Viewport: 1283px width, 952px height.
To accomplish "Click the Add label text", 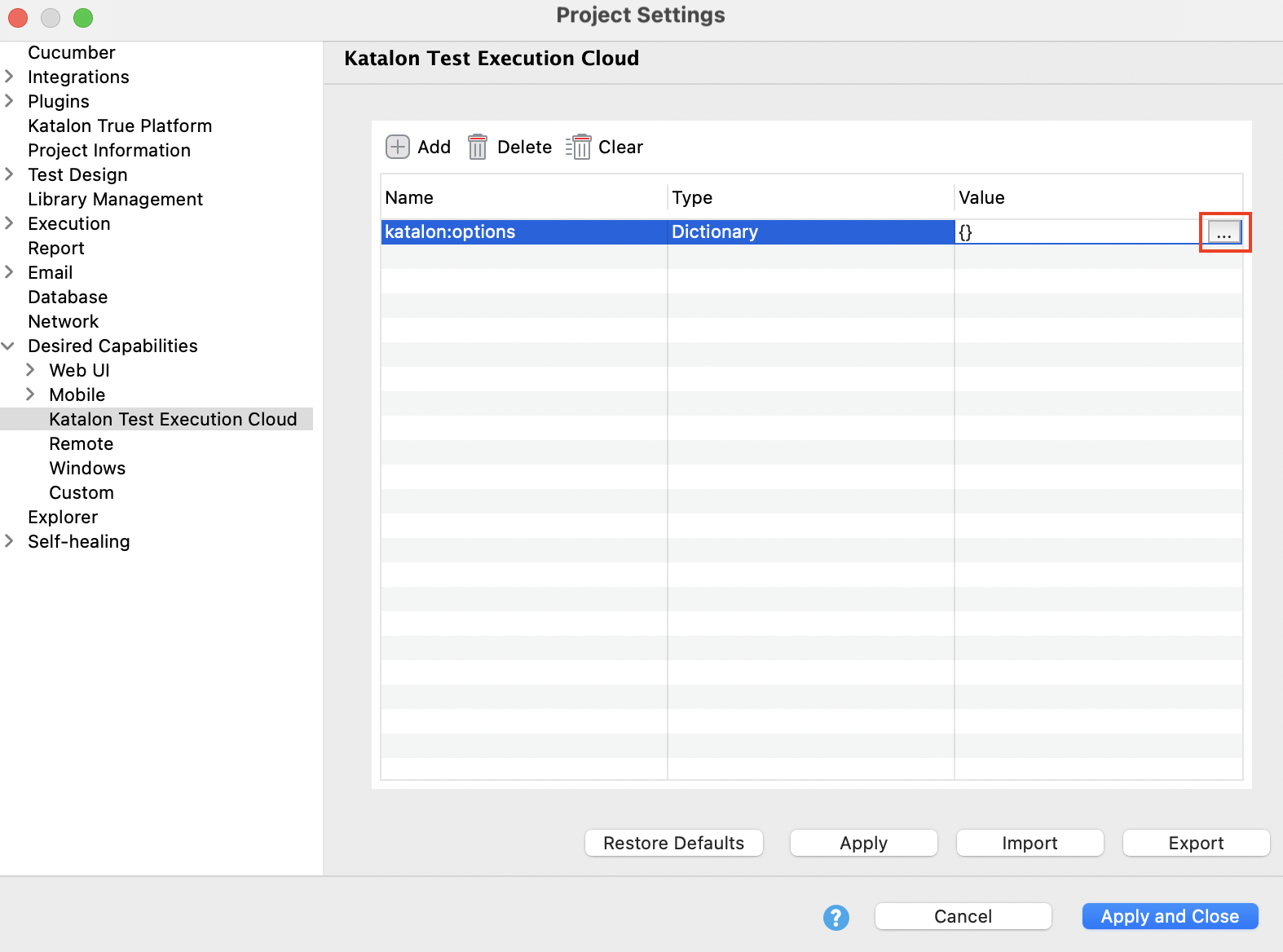I will tap(434, 147).
